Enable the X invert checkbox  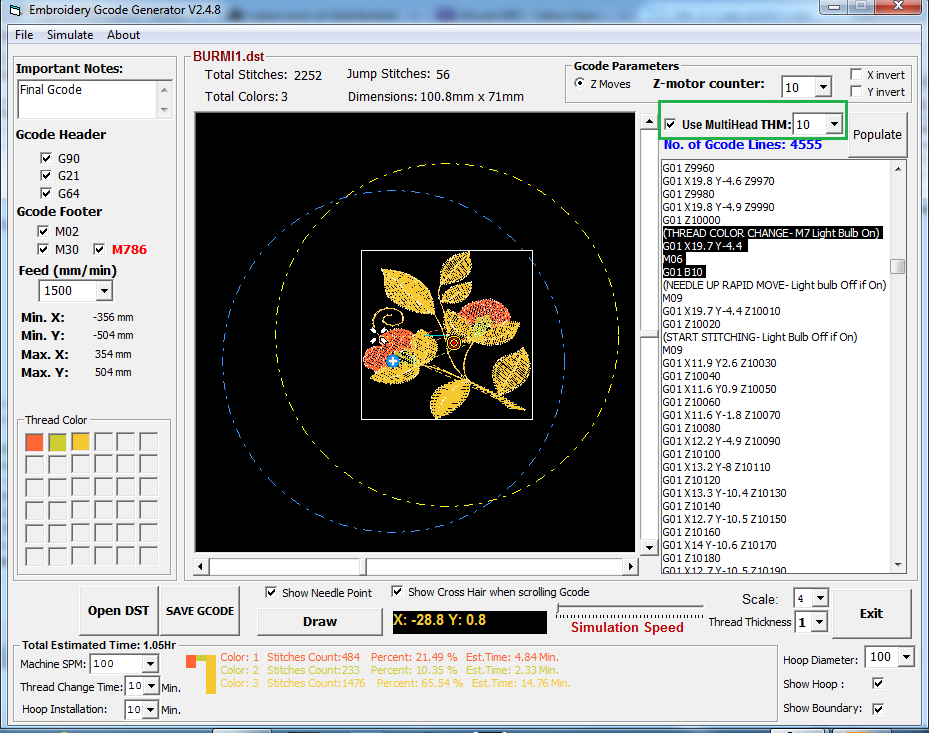pos(856,75)
